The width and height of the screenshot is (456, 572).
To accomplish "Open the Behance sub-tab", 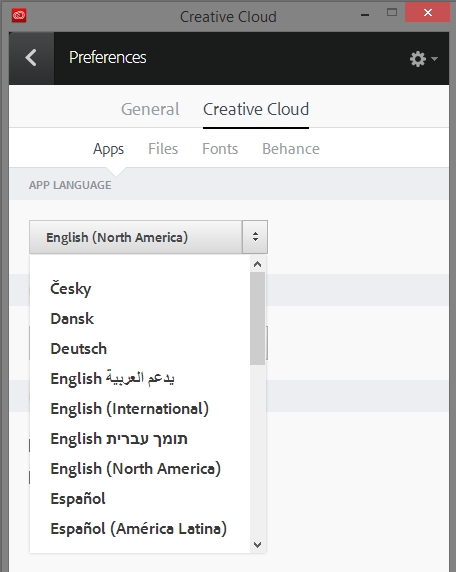I will point(291,149).
